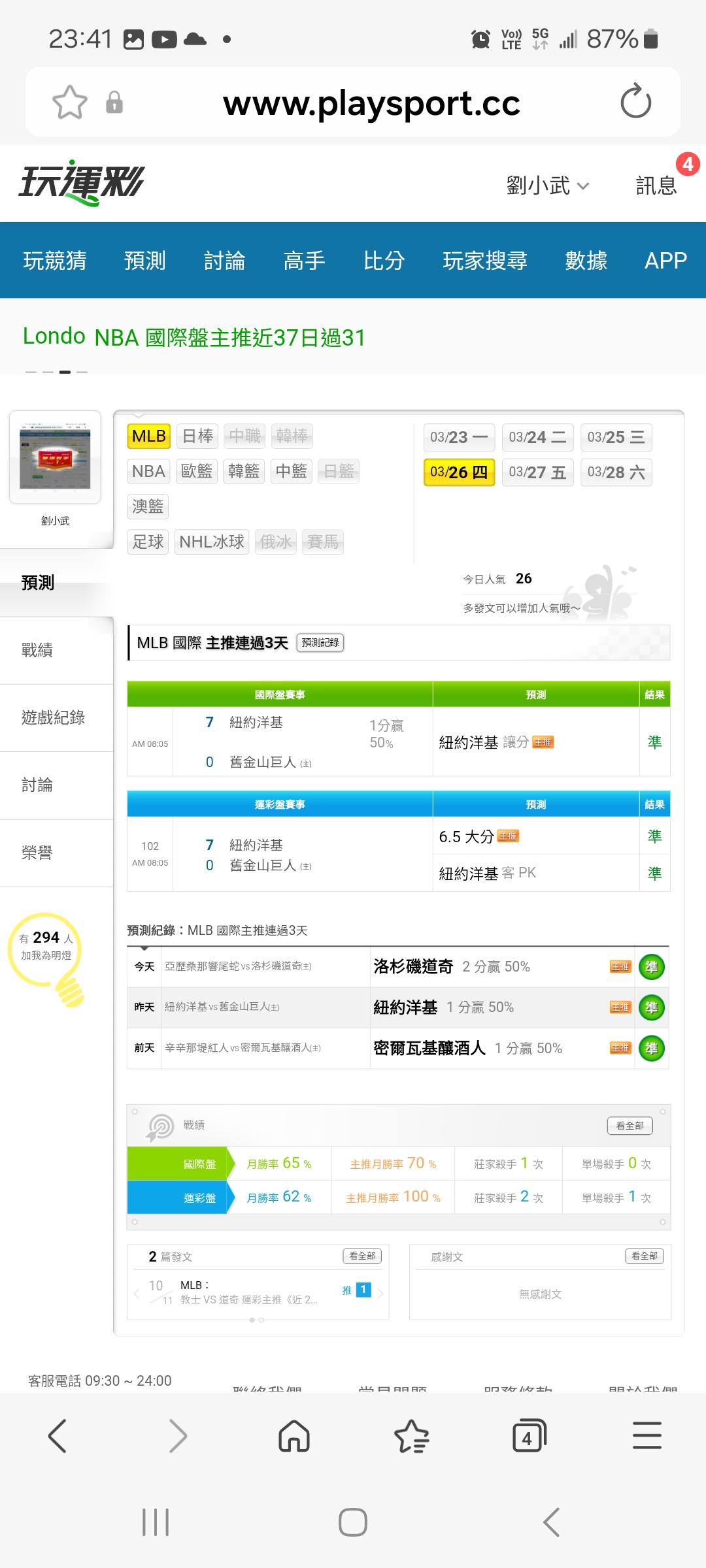Click 密爾瓦基釀酒人 1 分贏 50% prediction
Screen dimensions: 706x1568
pyautogui.click(x=468, y=1048)
